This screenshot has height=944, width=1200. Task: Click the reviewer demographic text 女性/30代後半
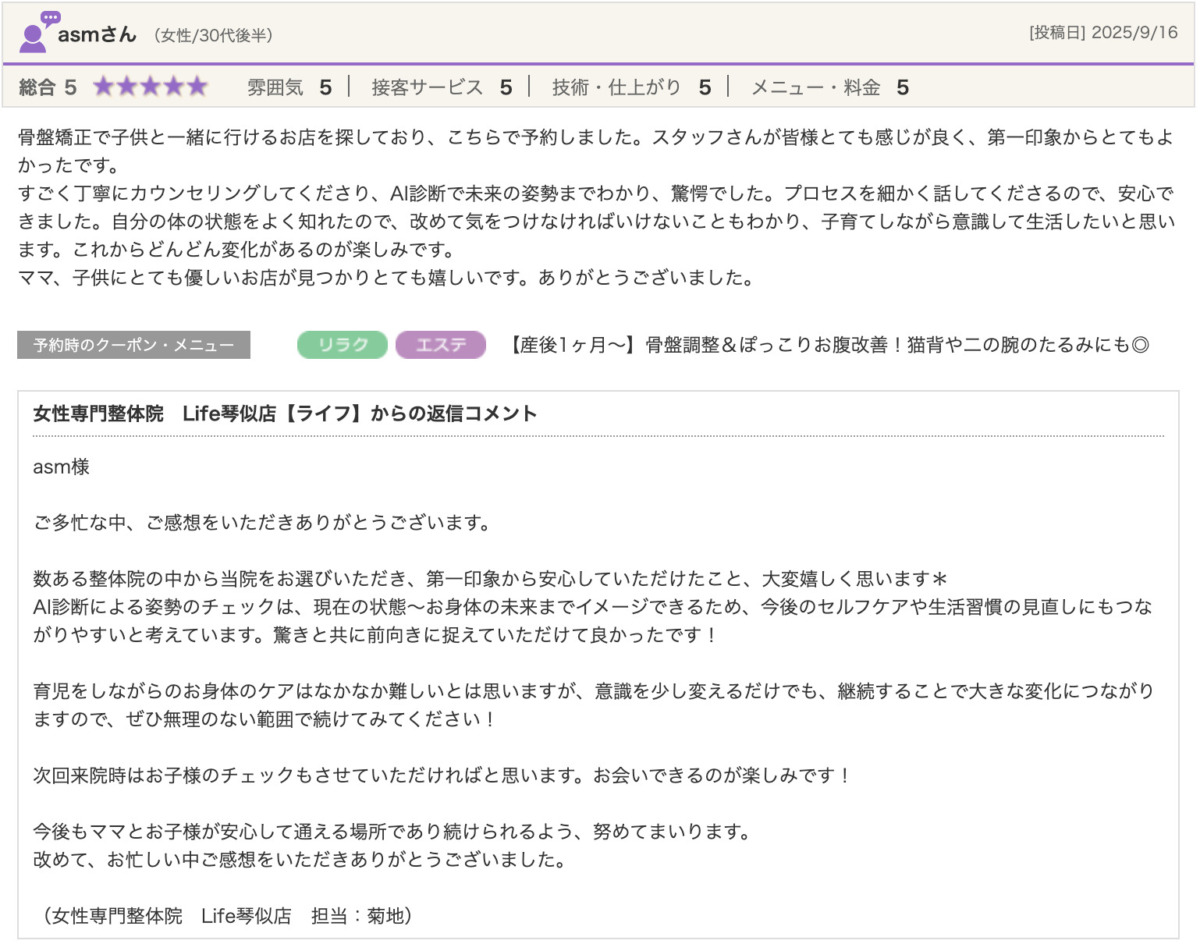[x=212, y=36]
